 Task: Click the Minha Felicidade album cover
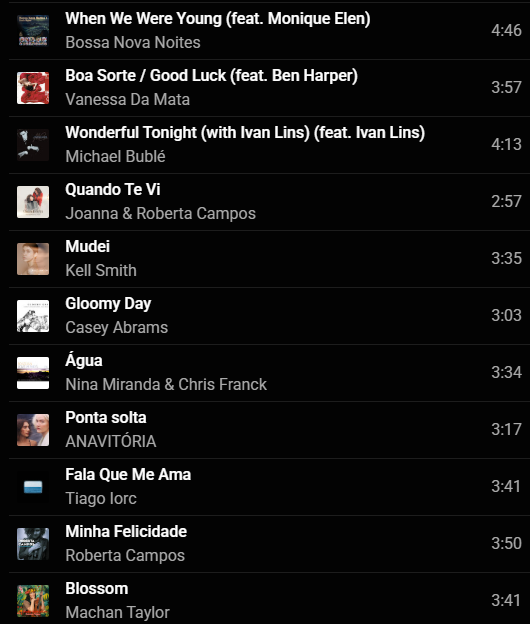33,544
